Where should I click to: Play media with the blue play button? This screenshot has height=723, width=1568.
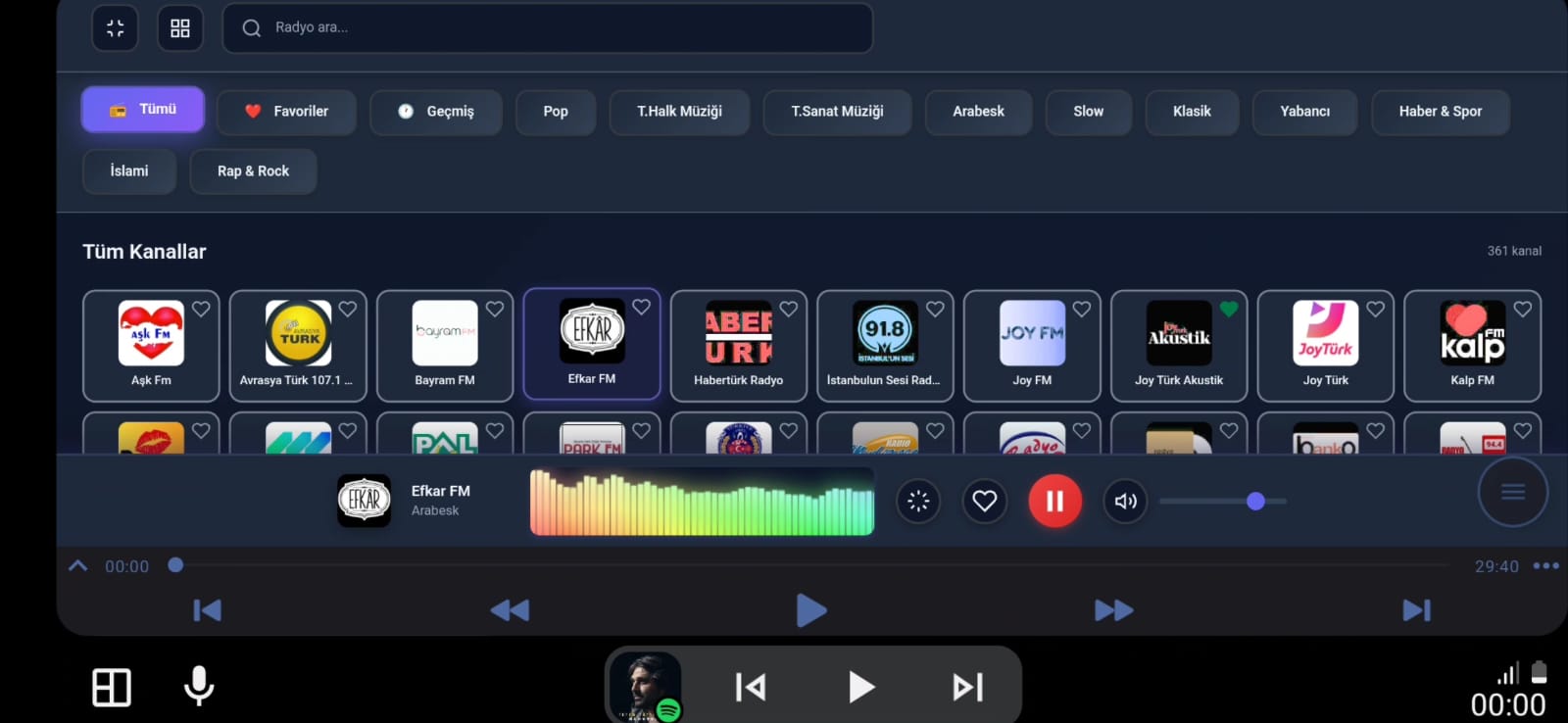coord(811,610)
